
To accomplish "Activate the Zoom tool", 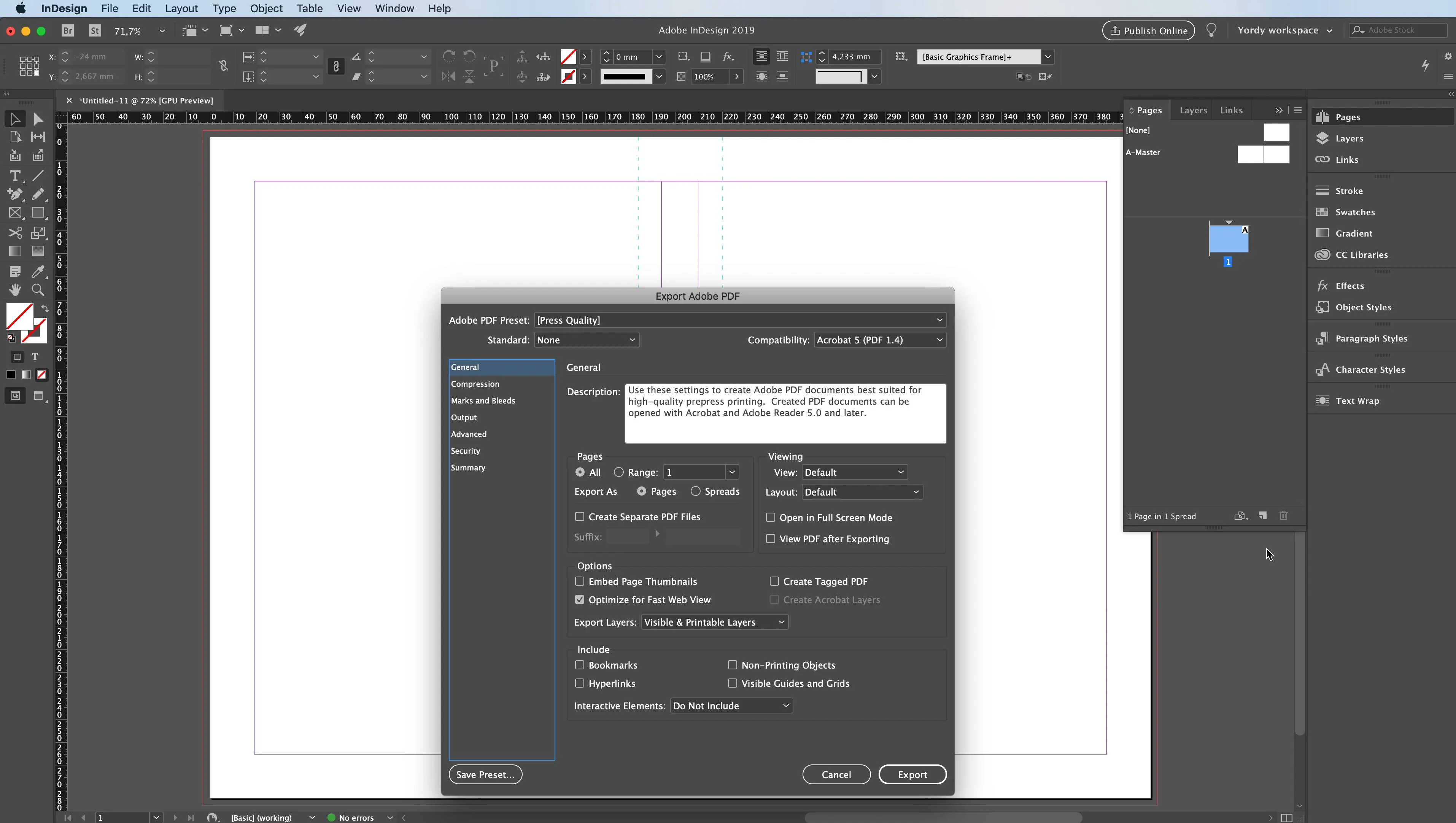I will [x=38, y=290].
